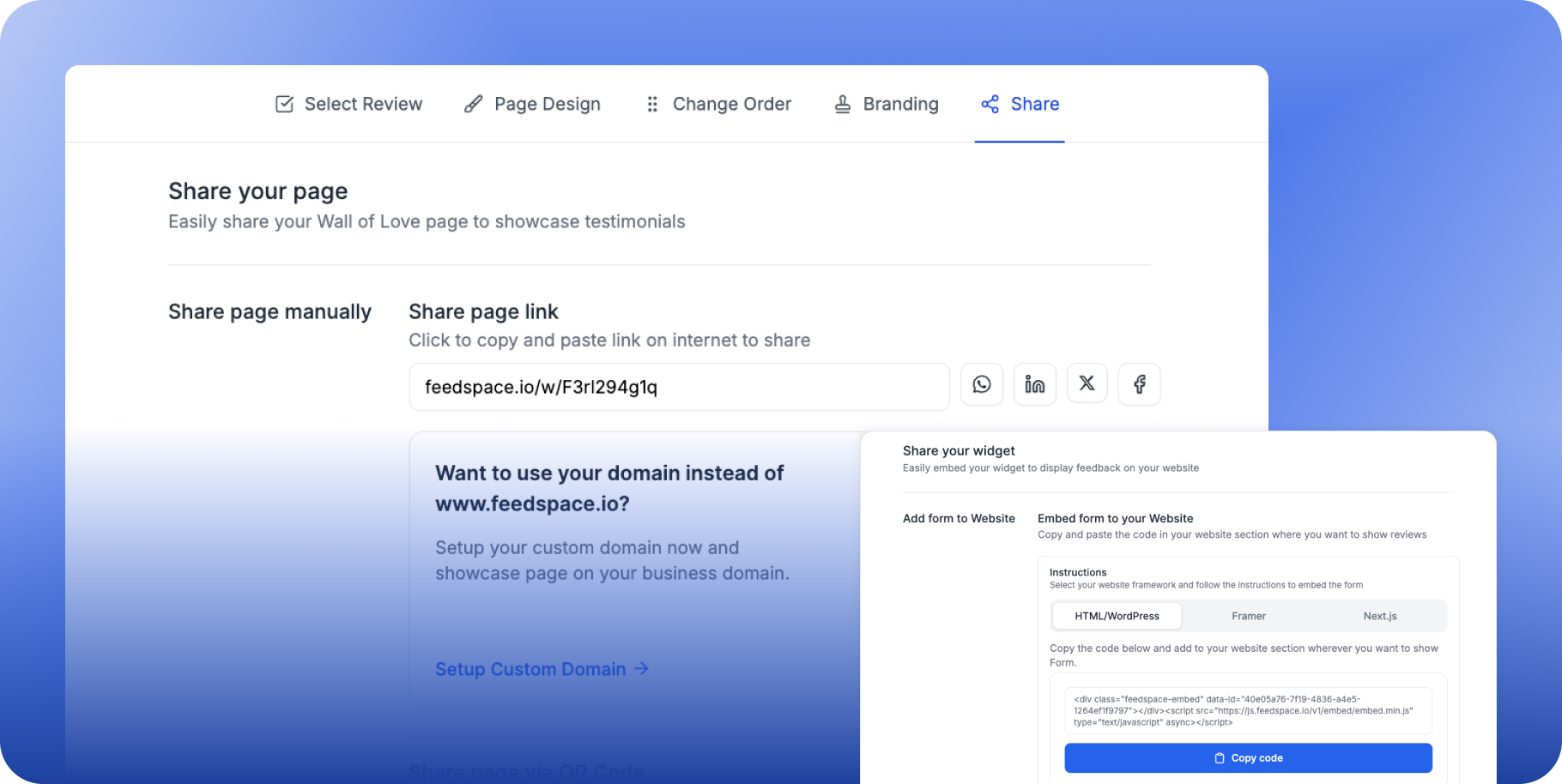Click the feedspace-embed code snippet box
Image resolution: width=1562 pixels, height=784 pixels.
point(1249,710)
